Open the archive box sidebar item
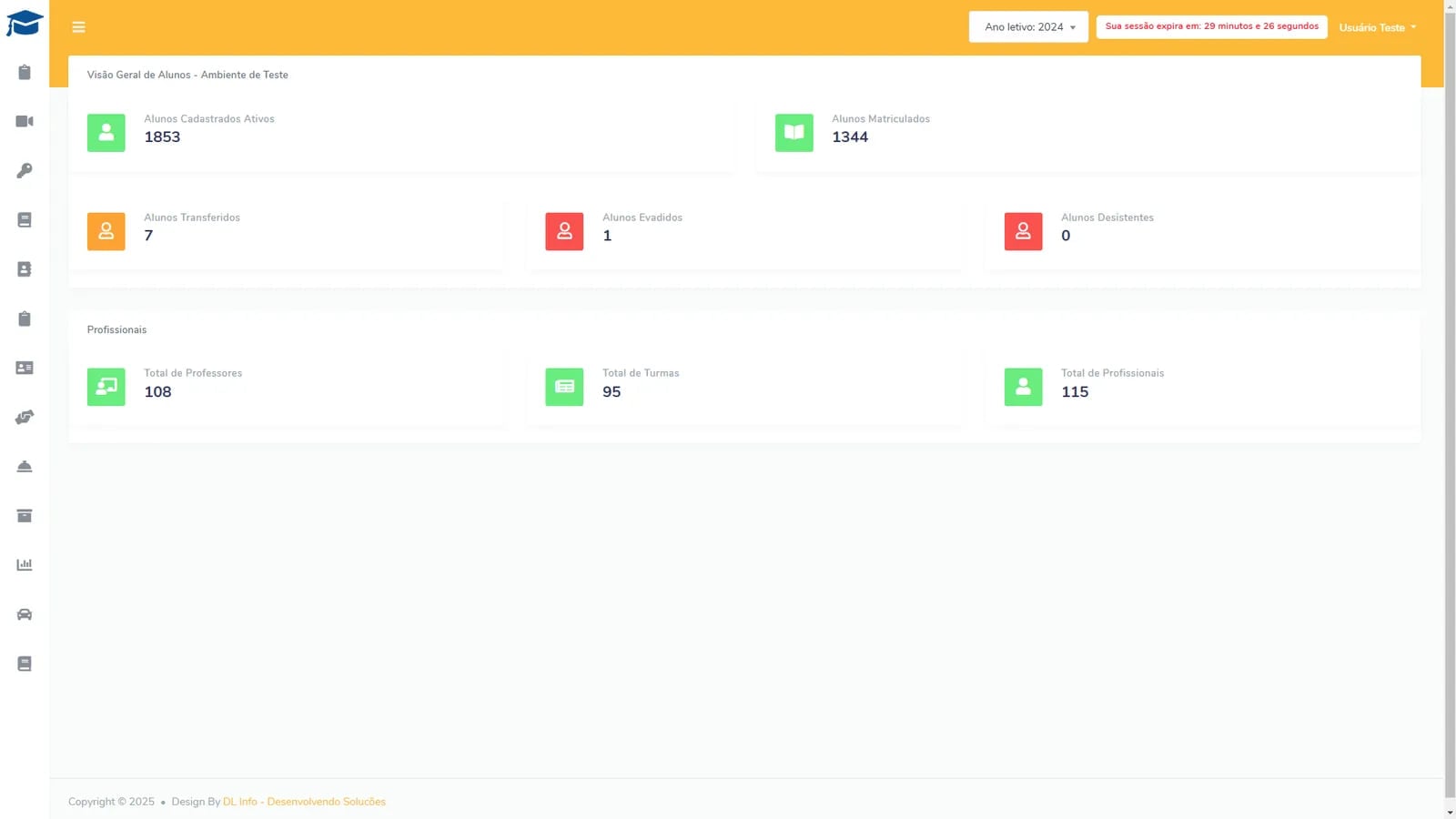Image resolution: width=1456 pixels, height=819 pixels. [25, 516]
